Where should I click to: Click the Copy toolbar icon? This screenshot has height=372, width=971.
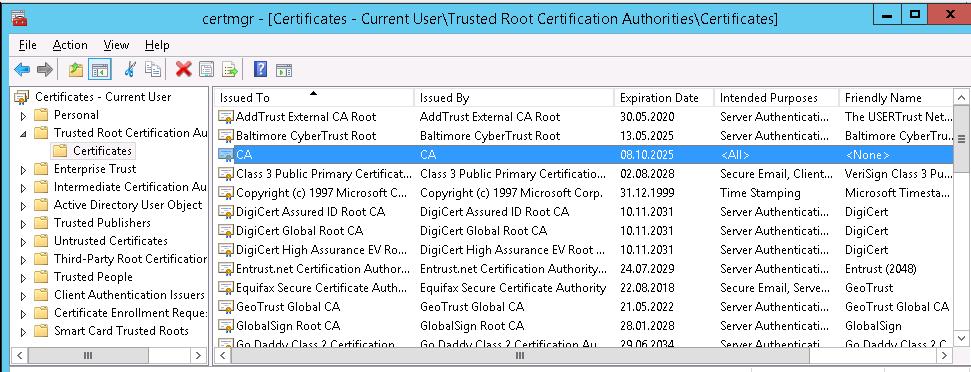click(x=153, y=70)
